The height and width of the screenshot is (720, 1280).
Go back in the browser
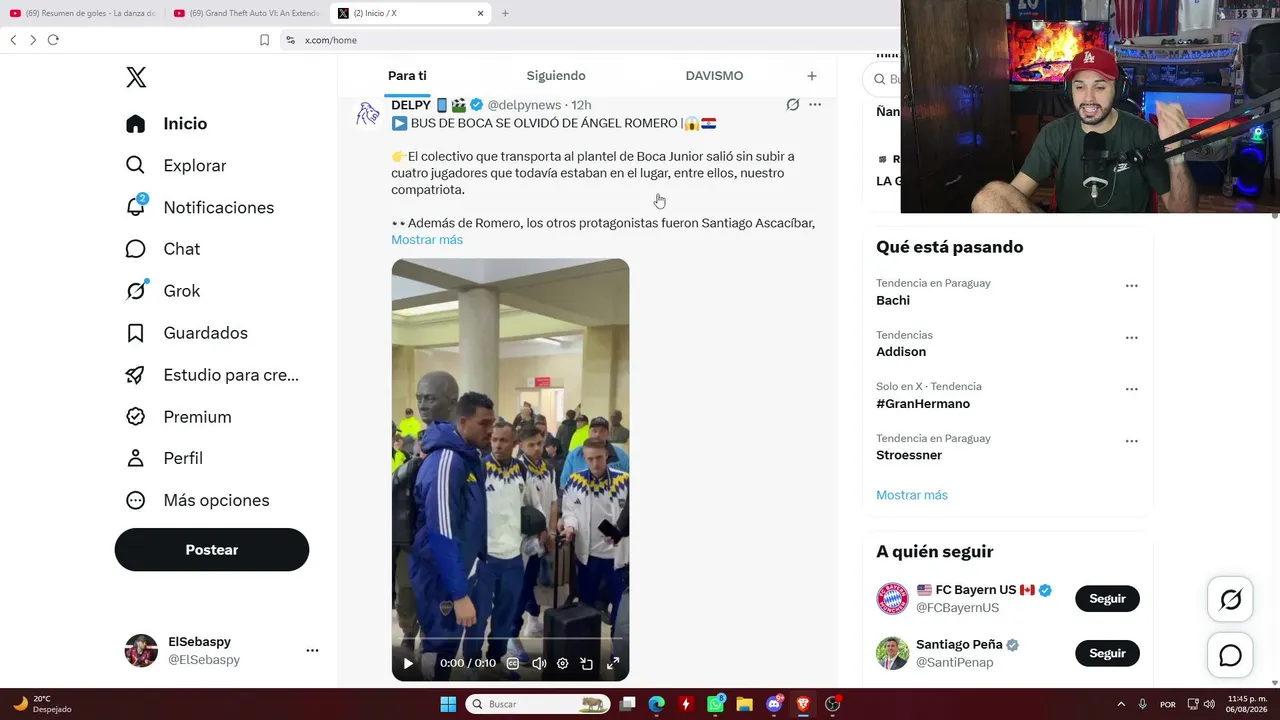point(13,40)
